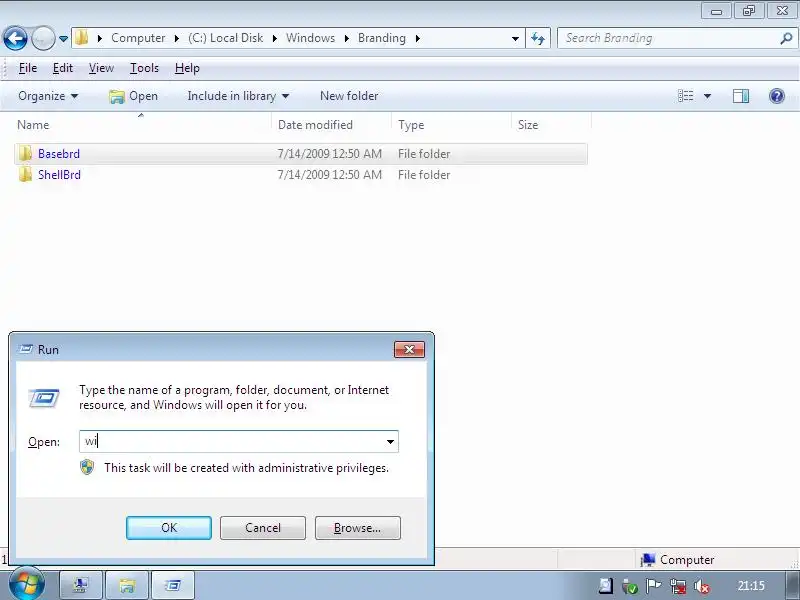
Task: Open the Organize dropdown
Action: (x=48, y=96)
